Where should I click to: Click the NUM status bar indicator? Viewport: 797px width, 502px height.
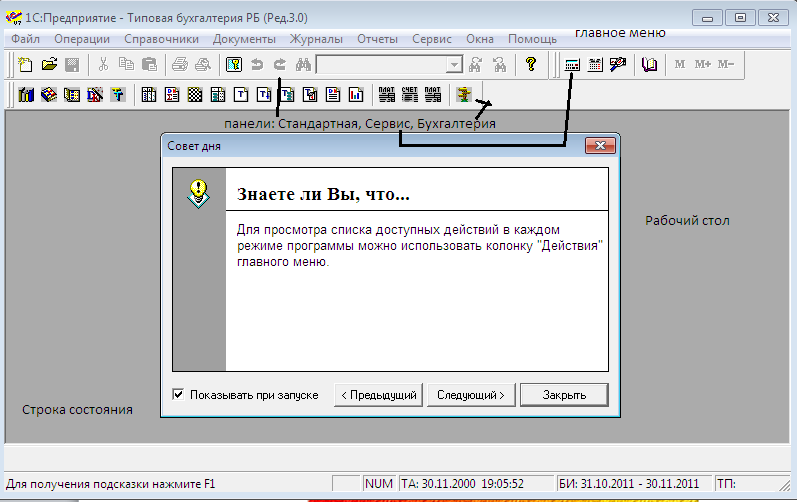[379, 484]
